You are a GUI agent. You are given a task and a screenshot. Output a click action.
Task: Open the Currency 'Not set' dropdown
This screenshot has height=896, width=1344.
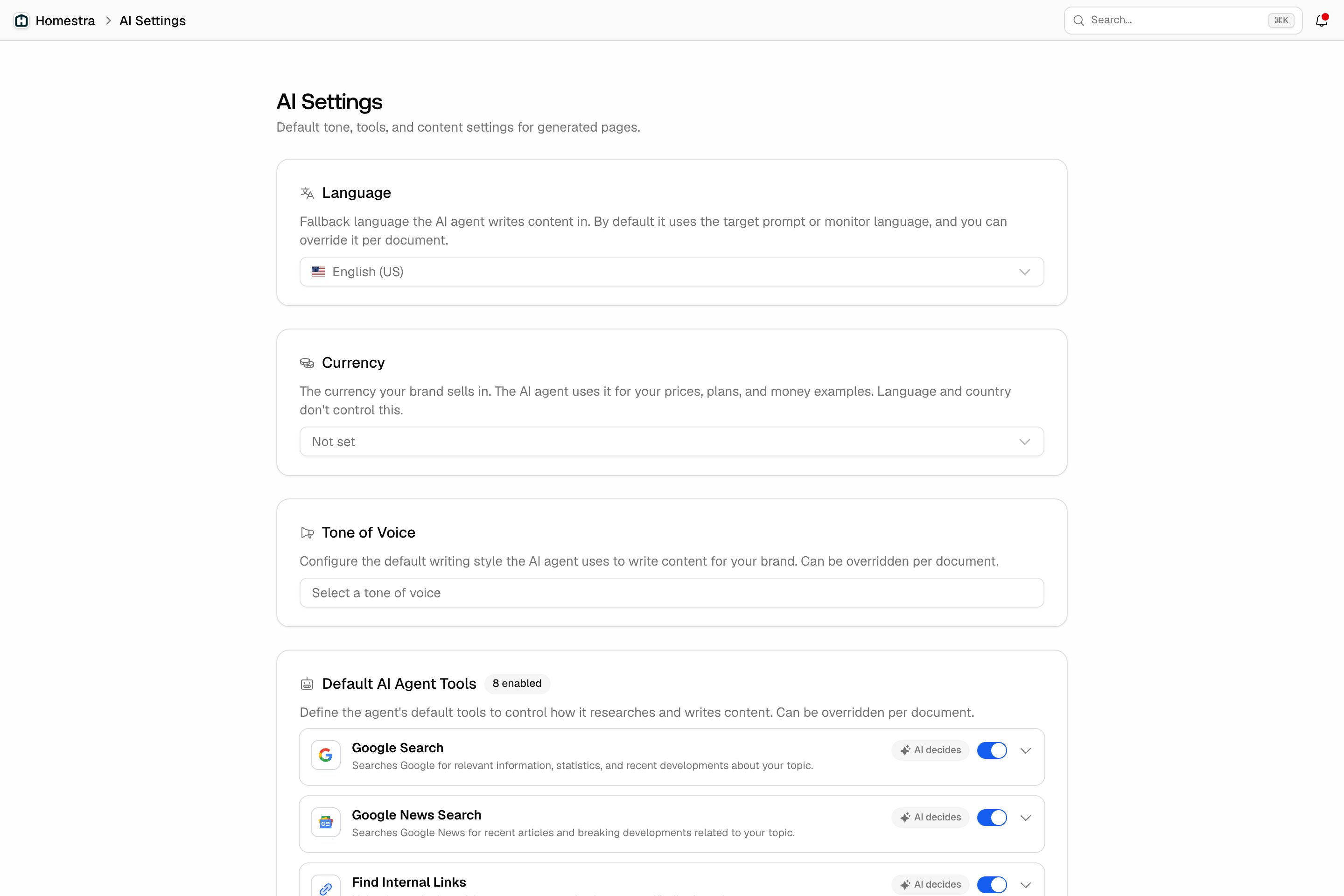672,442
